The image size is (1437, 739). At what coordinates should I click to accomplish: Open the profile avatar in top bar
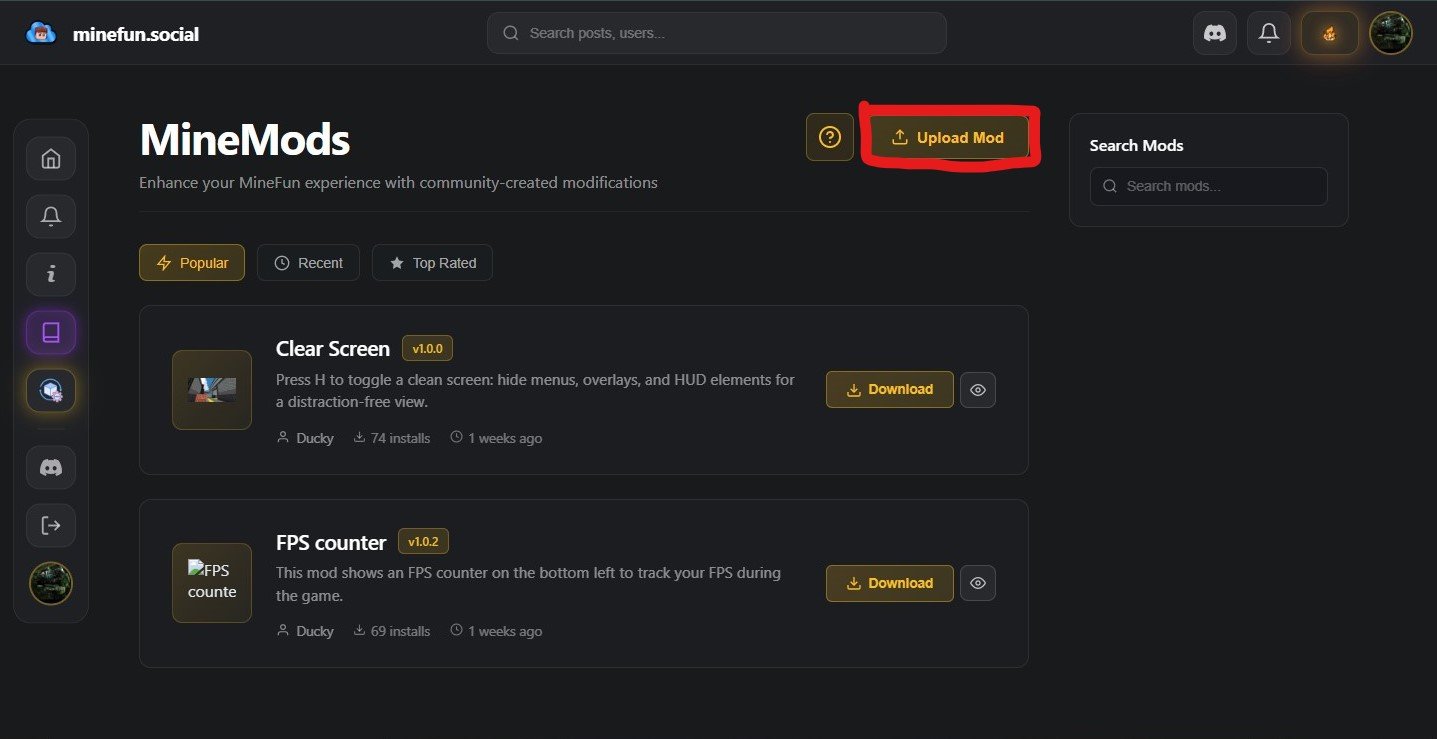tap(1390, 33)
